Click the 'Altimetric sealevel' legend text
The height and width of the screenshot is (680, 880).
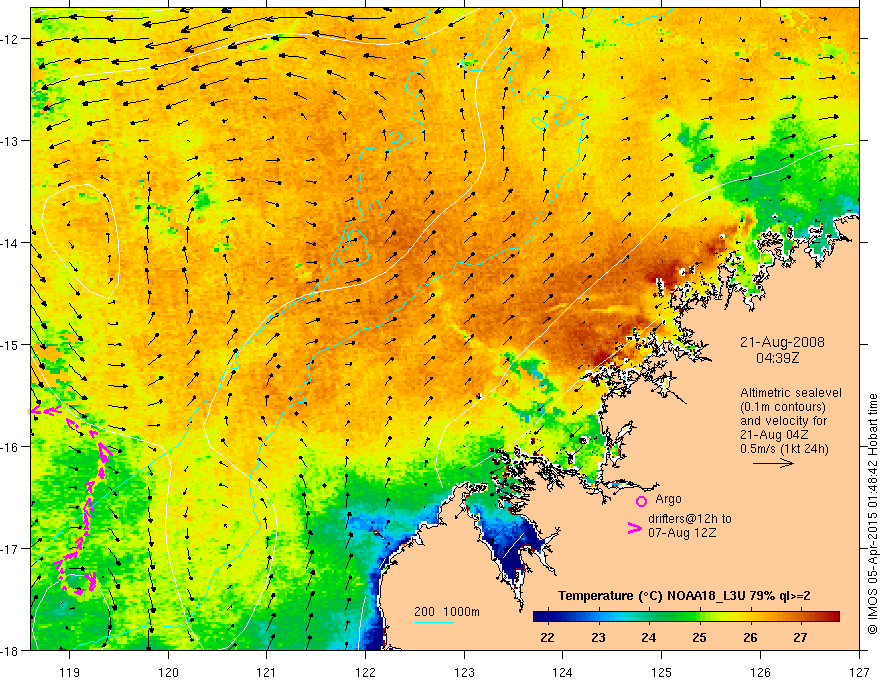791,393
